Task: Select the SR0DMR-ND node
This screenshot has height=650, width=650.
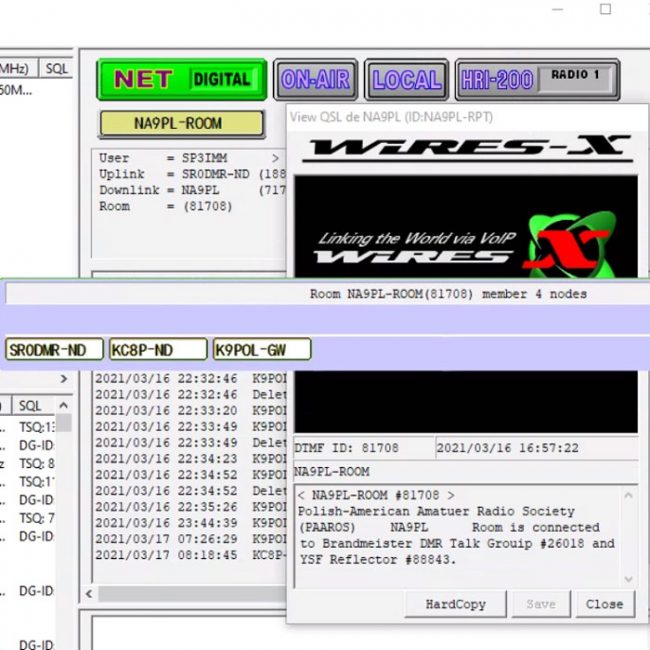Action: [54, 350]
